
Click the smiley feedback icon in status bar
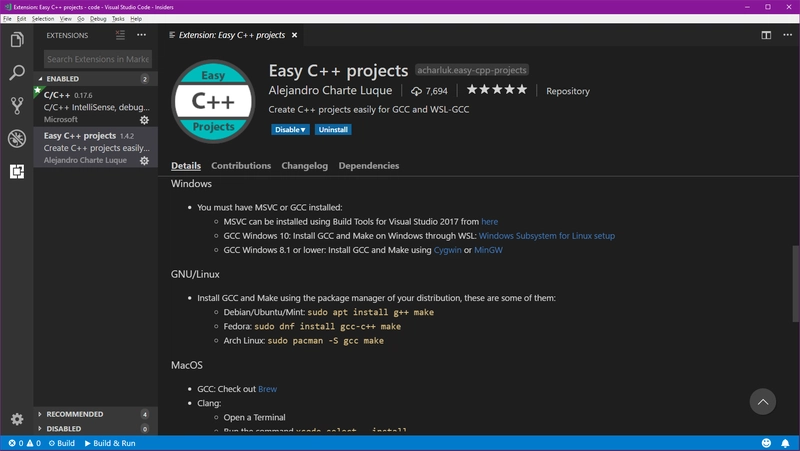pyautogui.click(x=767, y=443)
